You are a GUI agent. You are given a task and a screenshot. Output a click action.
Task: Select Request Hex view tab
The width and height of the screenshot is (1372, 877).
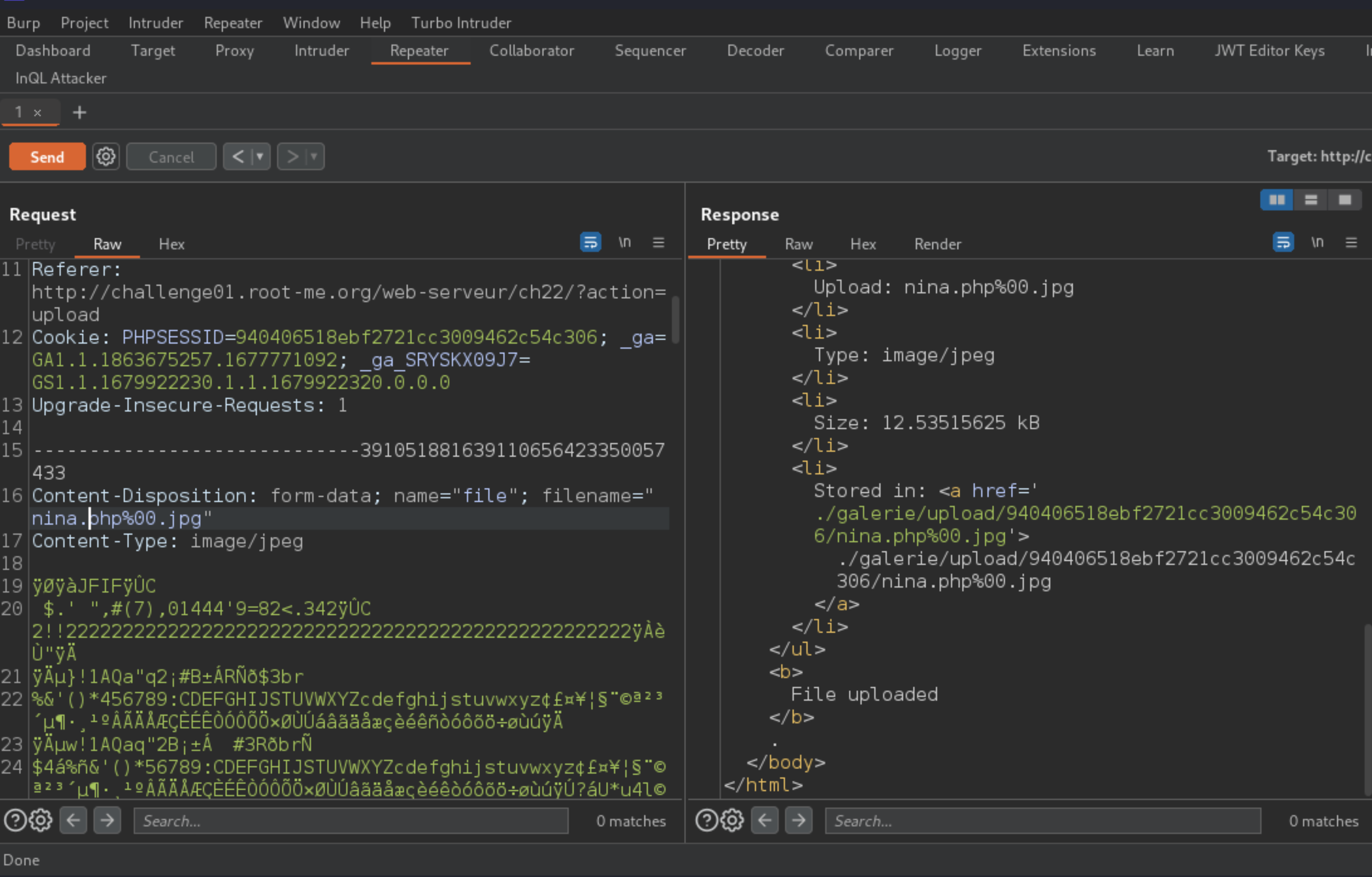[x=171, y=244]
